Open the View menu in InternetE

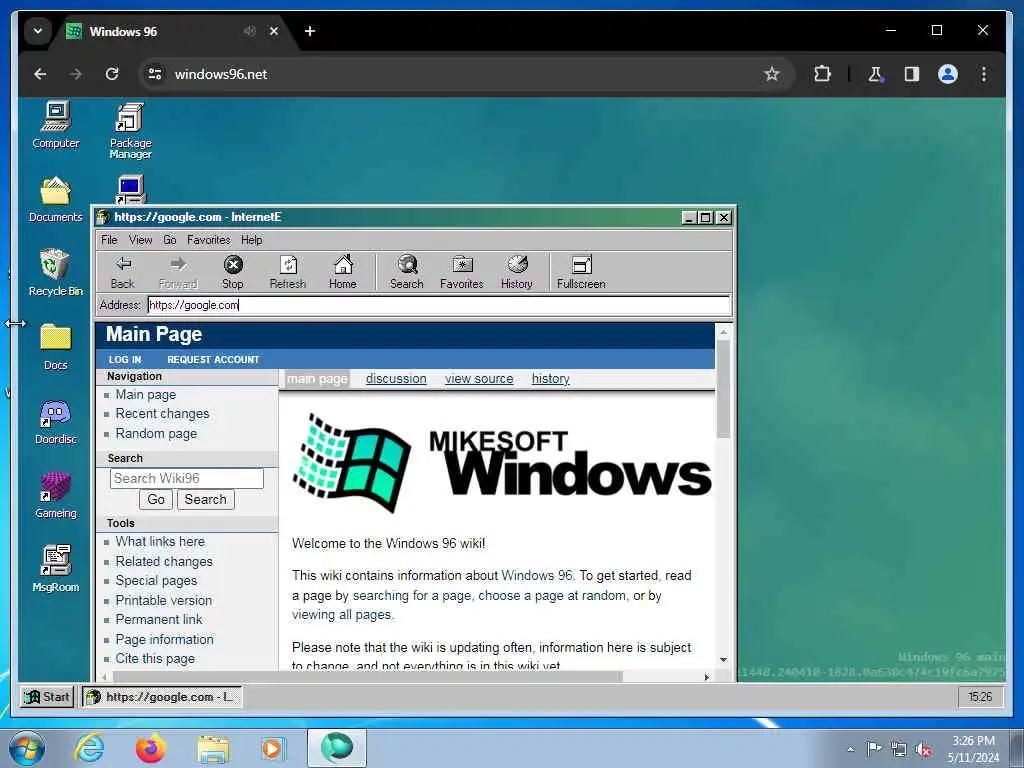coord(140,240)
